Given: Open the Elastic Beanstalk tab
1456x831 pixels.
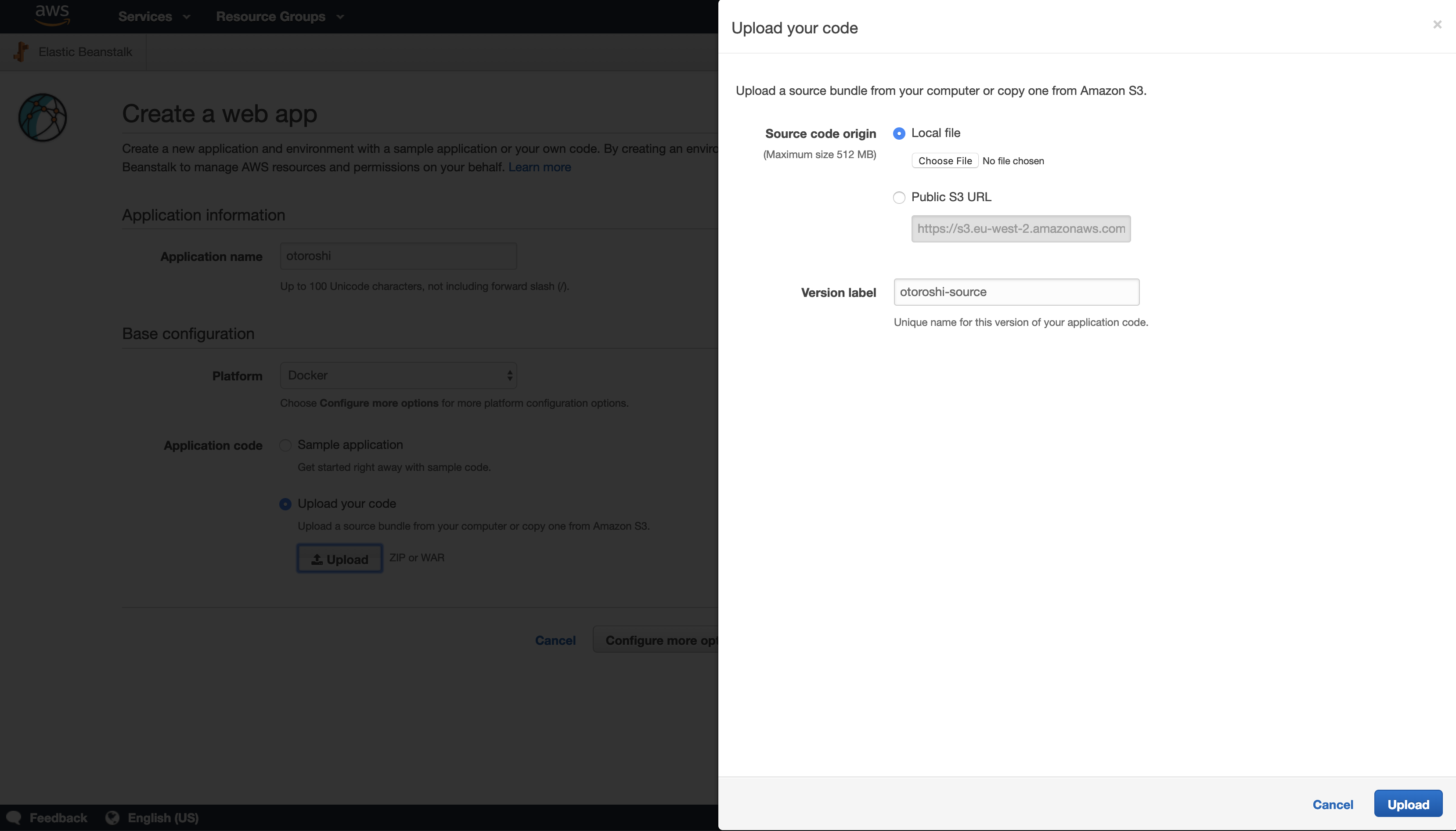Looking at the screenshot, I should (85, 52).
